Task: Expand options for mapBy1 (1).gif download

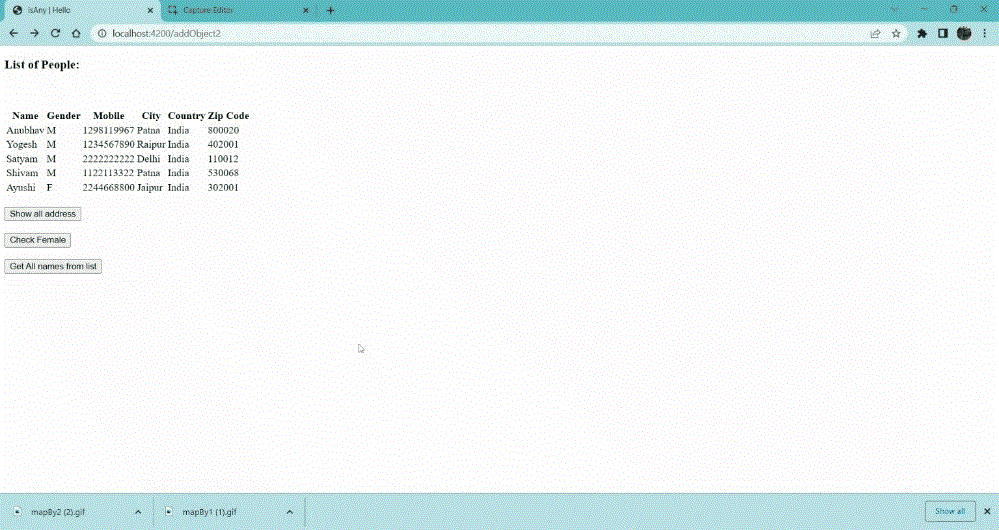Action: tap(290, 512)
